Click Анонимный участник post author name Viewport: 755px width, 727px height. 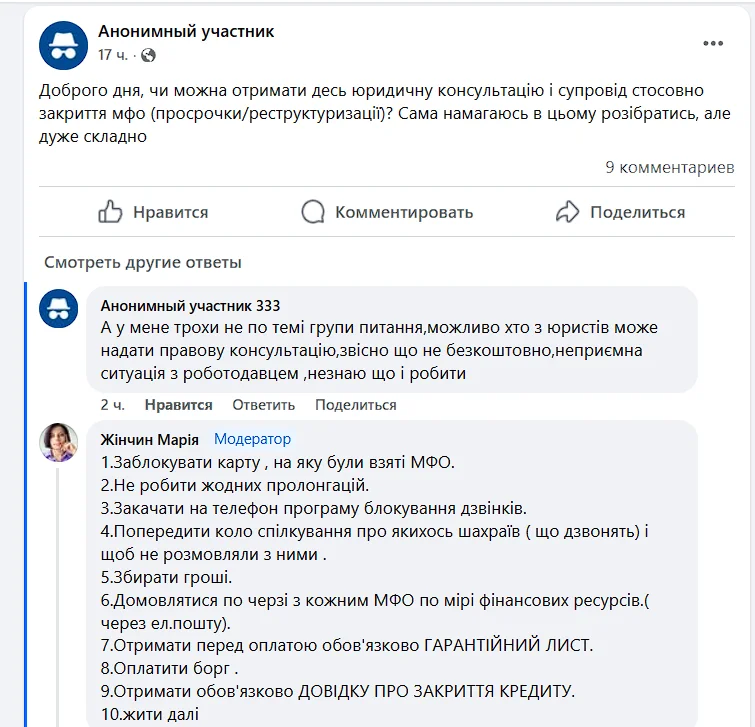coord(186,31)
